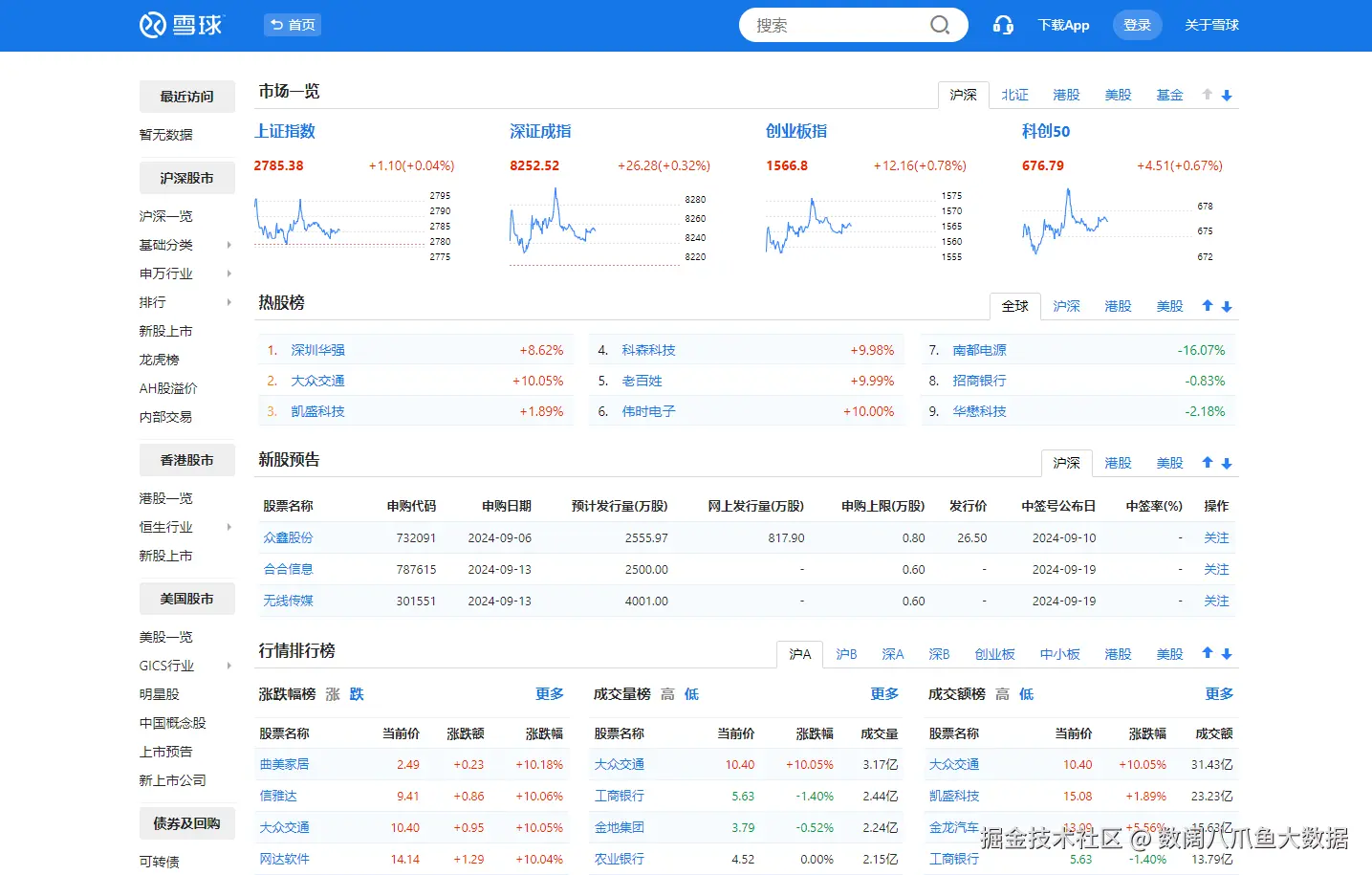Expand the 申万行业 submenu arrow
The image size is (1372, 875).
click(x=229, y=273)
